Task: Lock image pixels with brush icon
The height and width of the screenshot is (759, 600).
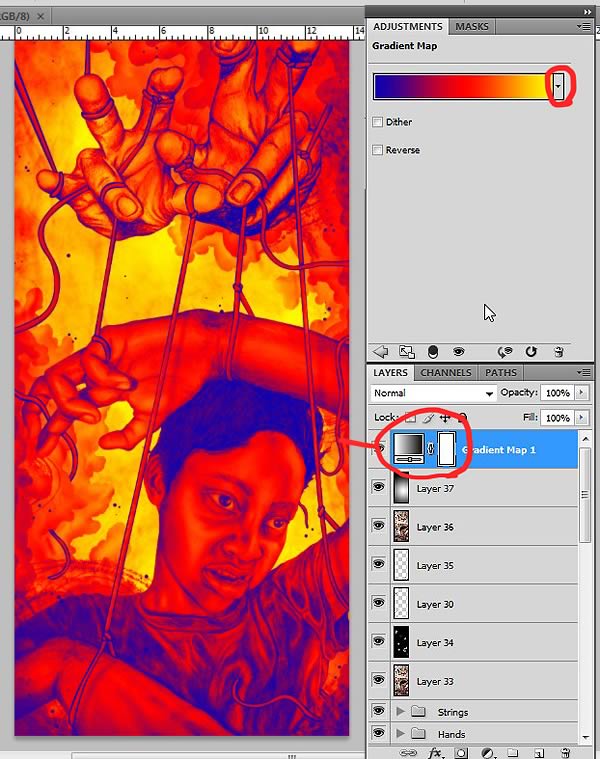Action: [428, 417]
